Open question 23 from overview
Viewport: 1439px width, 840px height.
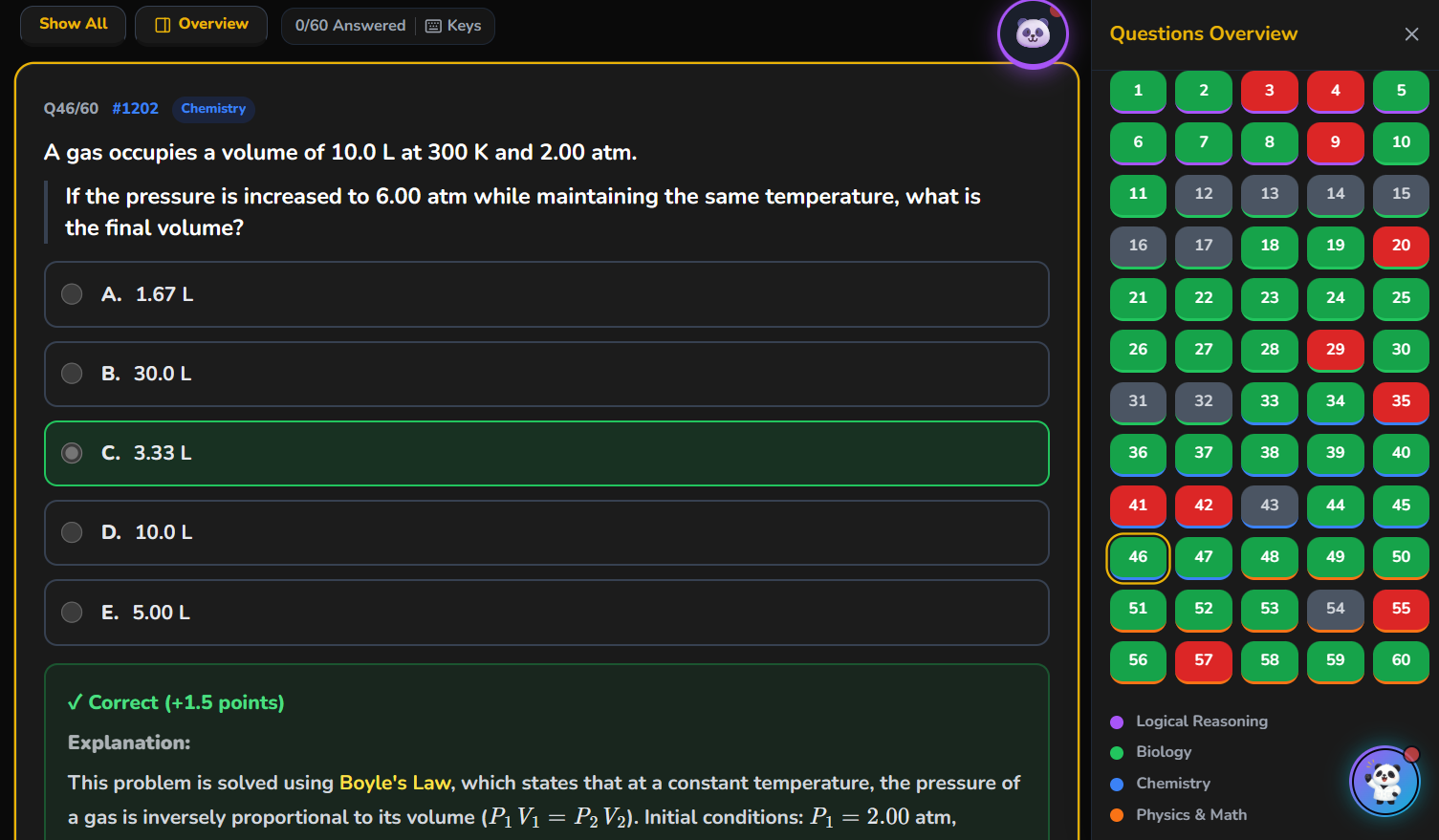click(1270, 298)
